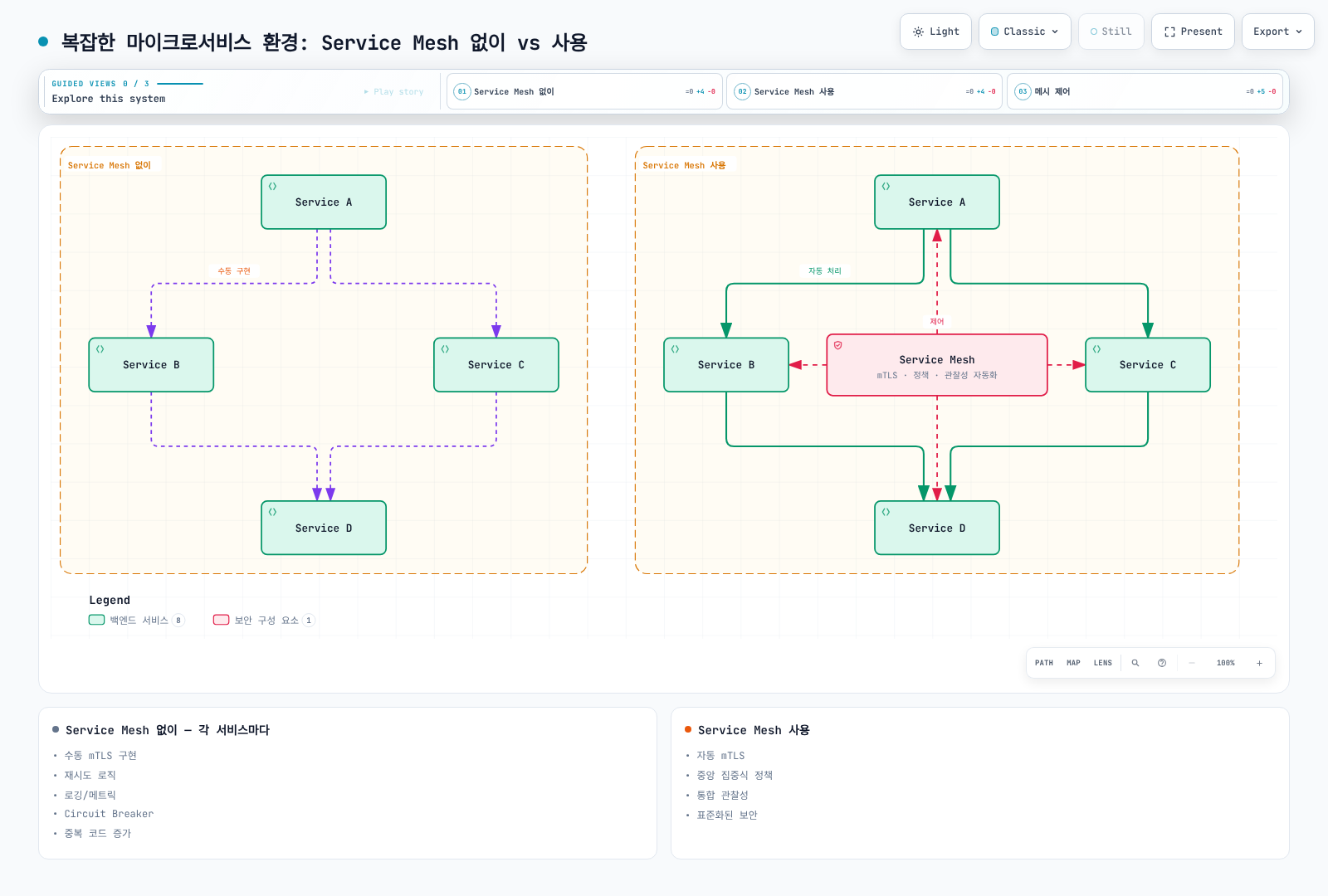
Task: Open the Classic style dropdown
Action: coord(1025,32)
